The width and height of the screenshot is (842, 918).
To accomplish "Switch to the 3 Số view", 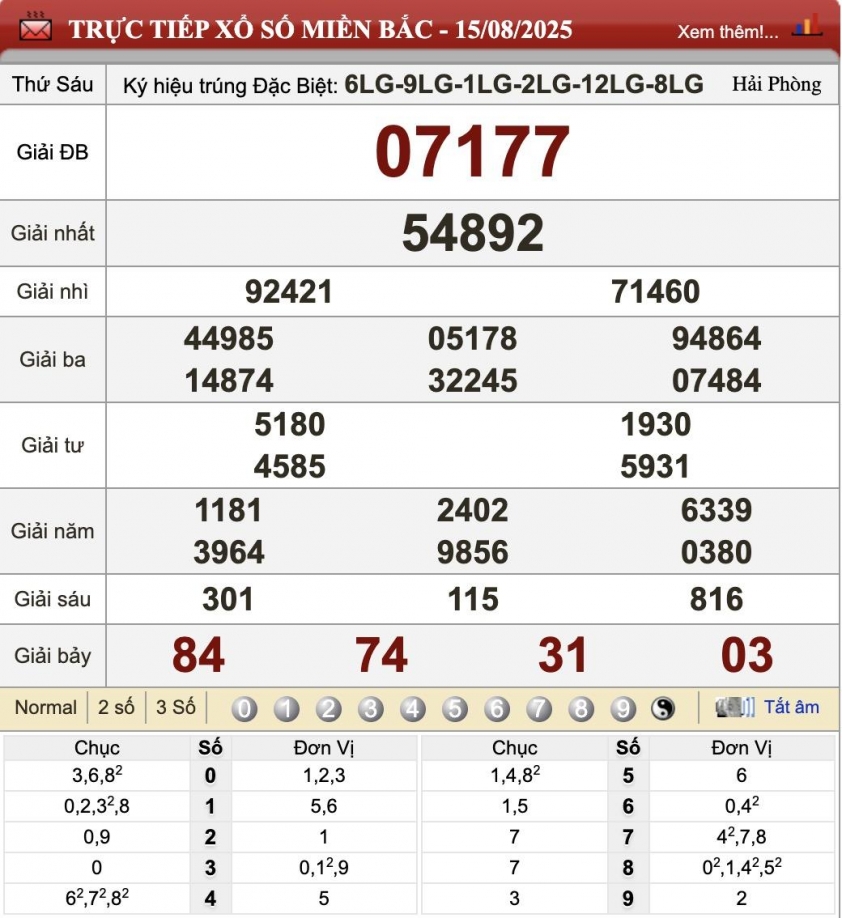I will (175, 707).
